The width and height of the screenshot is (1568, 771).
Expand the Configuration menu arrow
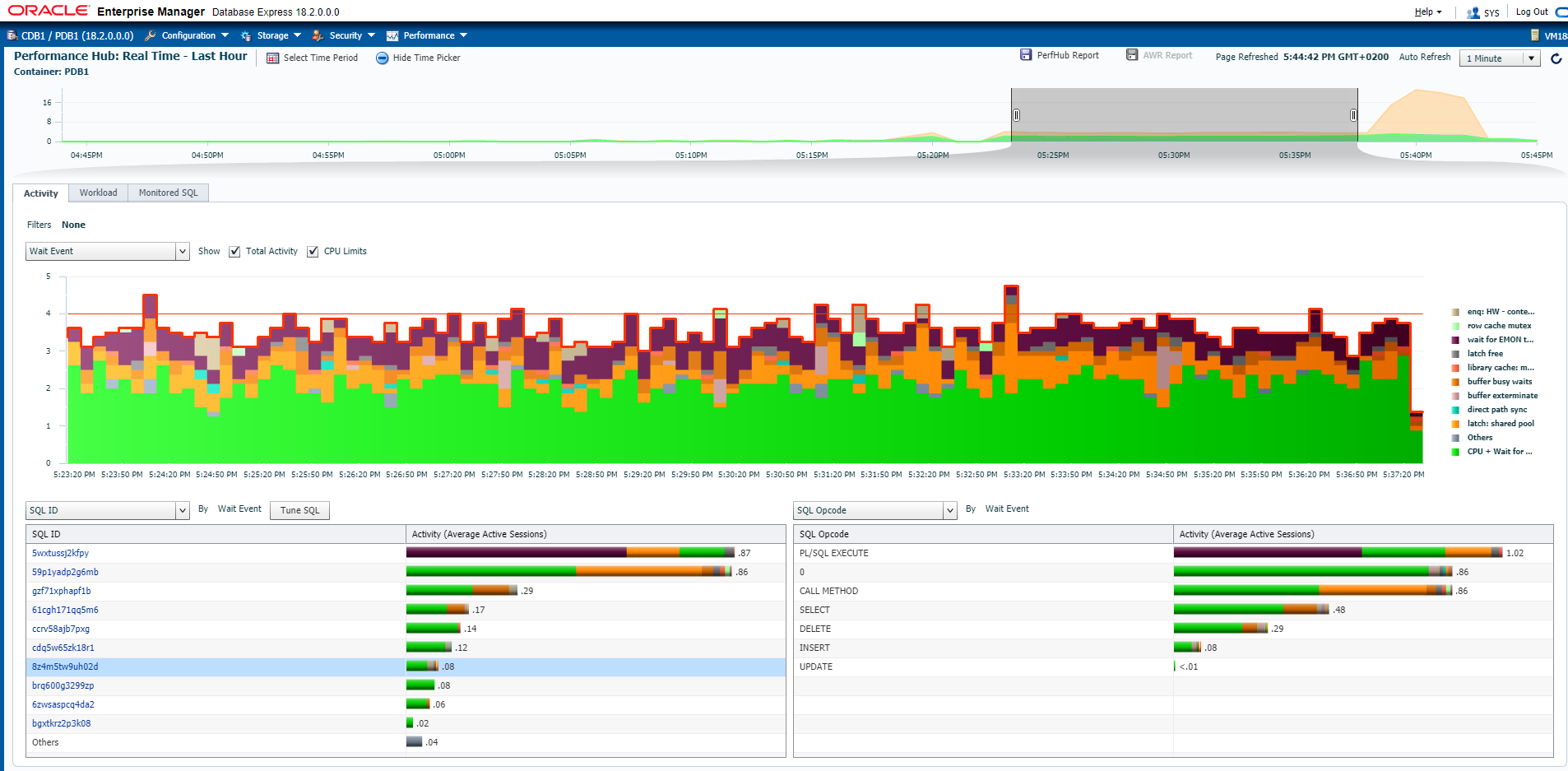[225, 35]
